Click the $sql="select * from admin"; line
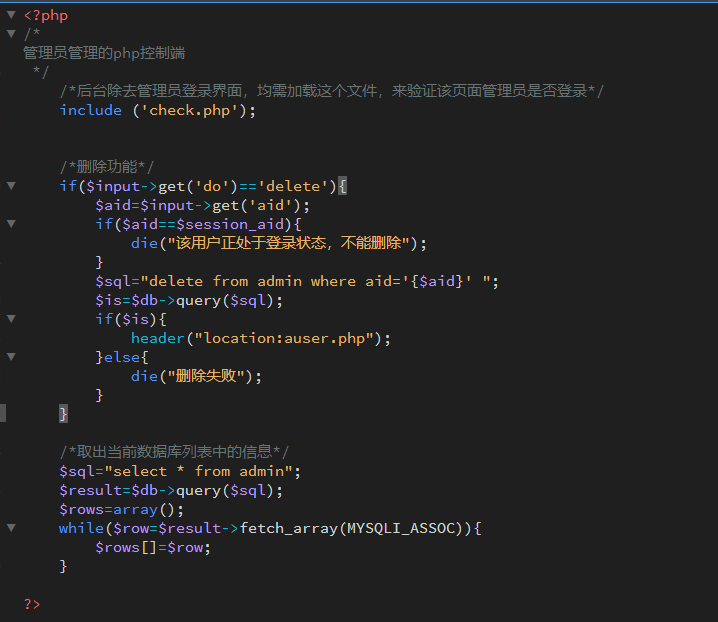 tap(180, 471)
